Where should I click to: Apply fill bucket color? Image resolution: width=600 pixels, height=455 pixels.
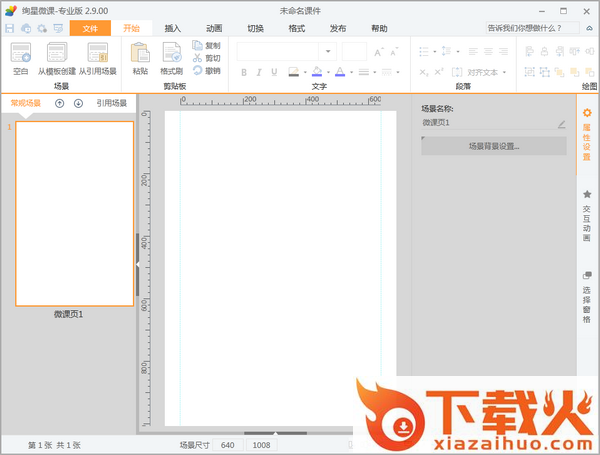(x=317, y=72)
